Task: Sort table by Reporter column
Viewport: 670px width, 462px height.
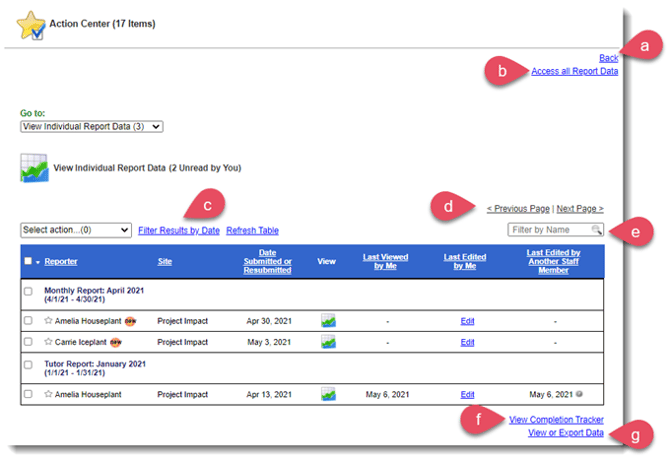Action: pyautogui.click(x=62, y=262)
